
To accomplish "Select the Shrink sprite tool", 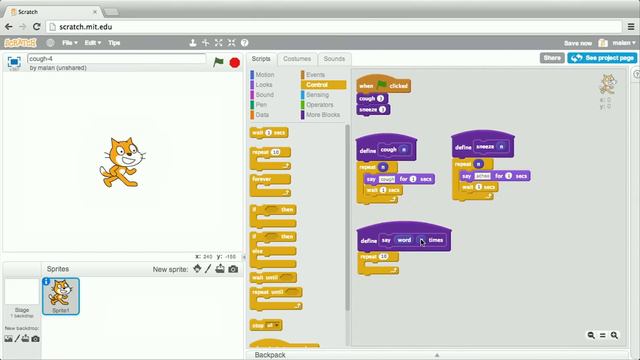I will pos(232,42).
